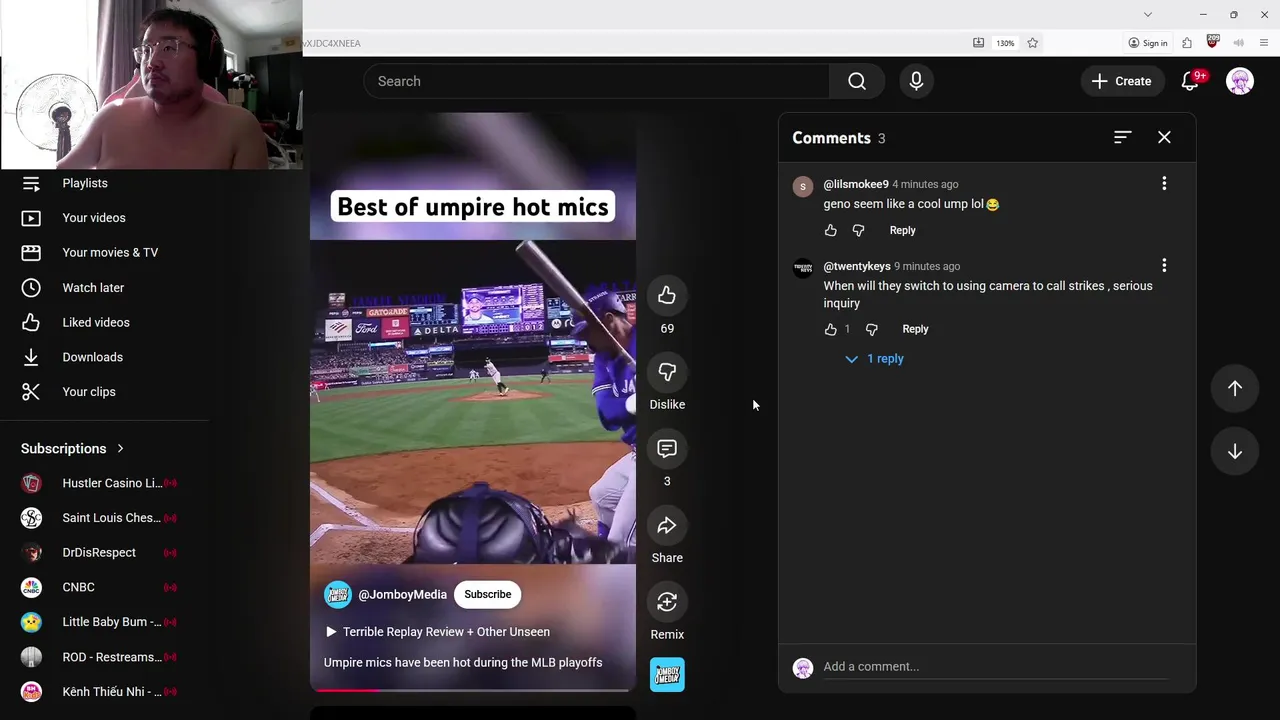Image resolution: width=1280 pixels, height=720 pixels.
Task: Reply to @lilsmokee9 comment
Action: [902, 230]
